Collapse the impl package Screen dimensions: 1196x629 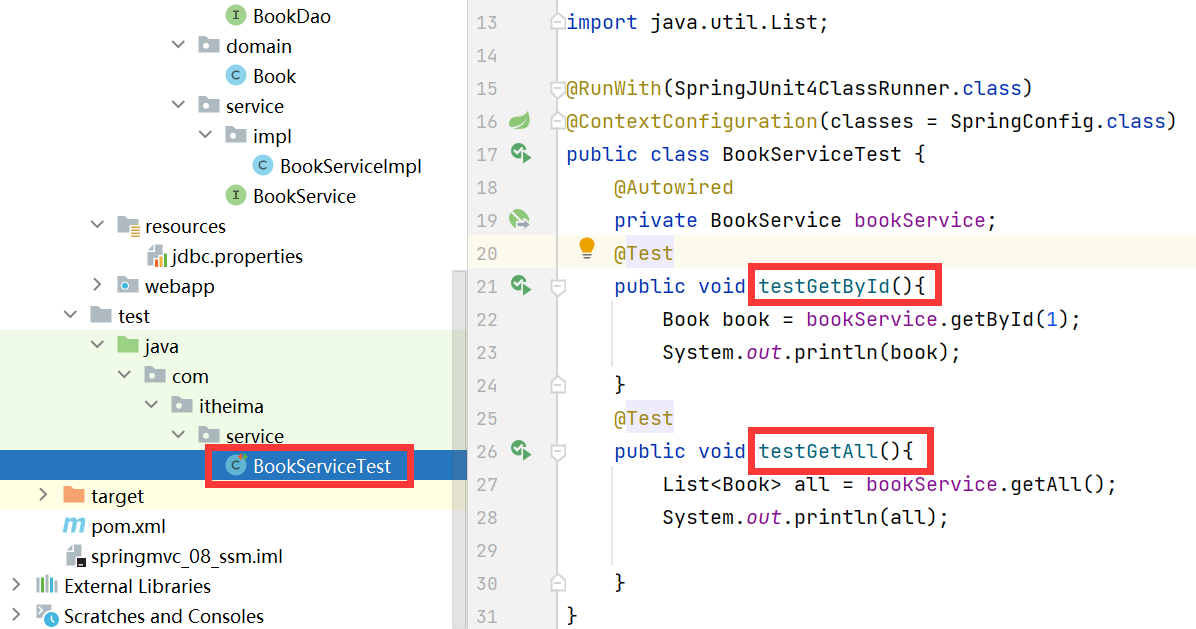(205, 135)
